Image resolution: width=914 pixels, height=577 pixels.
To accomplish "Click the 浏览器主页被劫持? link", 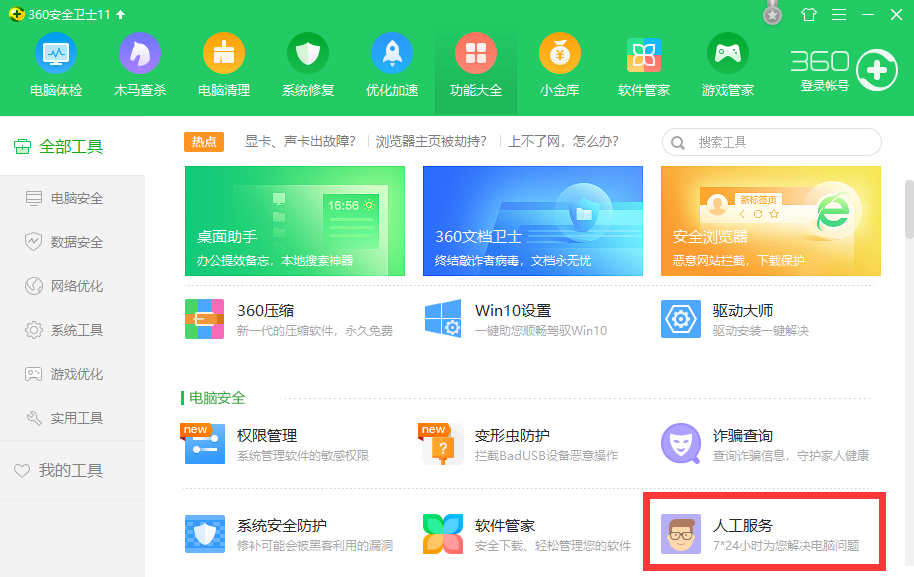I will point(431,142).
